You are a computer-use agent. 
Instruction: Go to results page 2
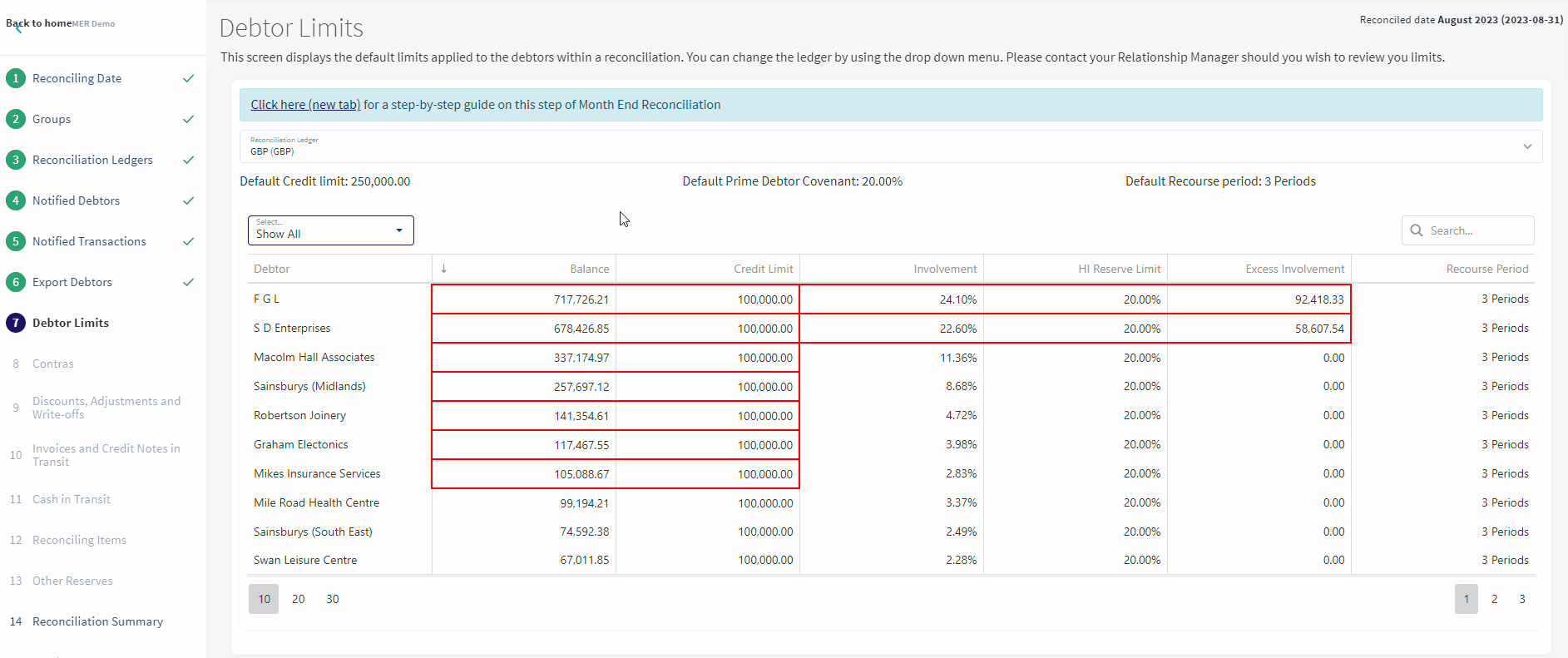1495,599
